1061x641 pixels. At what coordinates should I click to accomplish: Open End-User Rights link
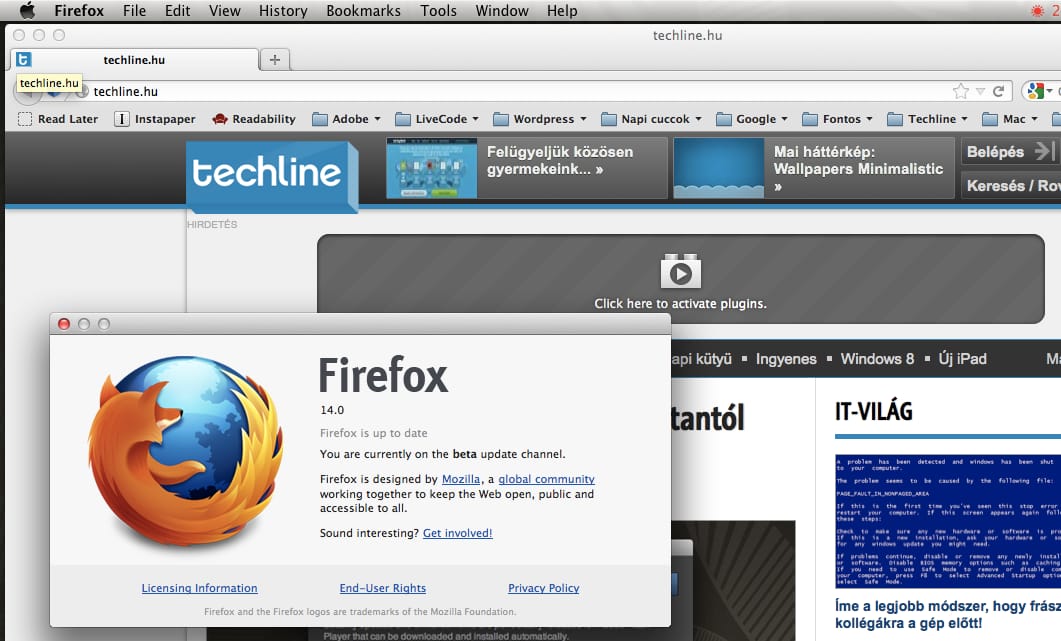click(383, 588)
